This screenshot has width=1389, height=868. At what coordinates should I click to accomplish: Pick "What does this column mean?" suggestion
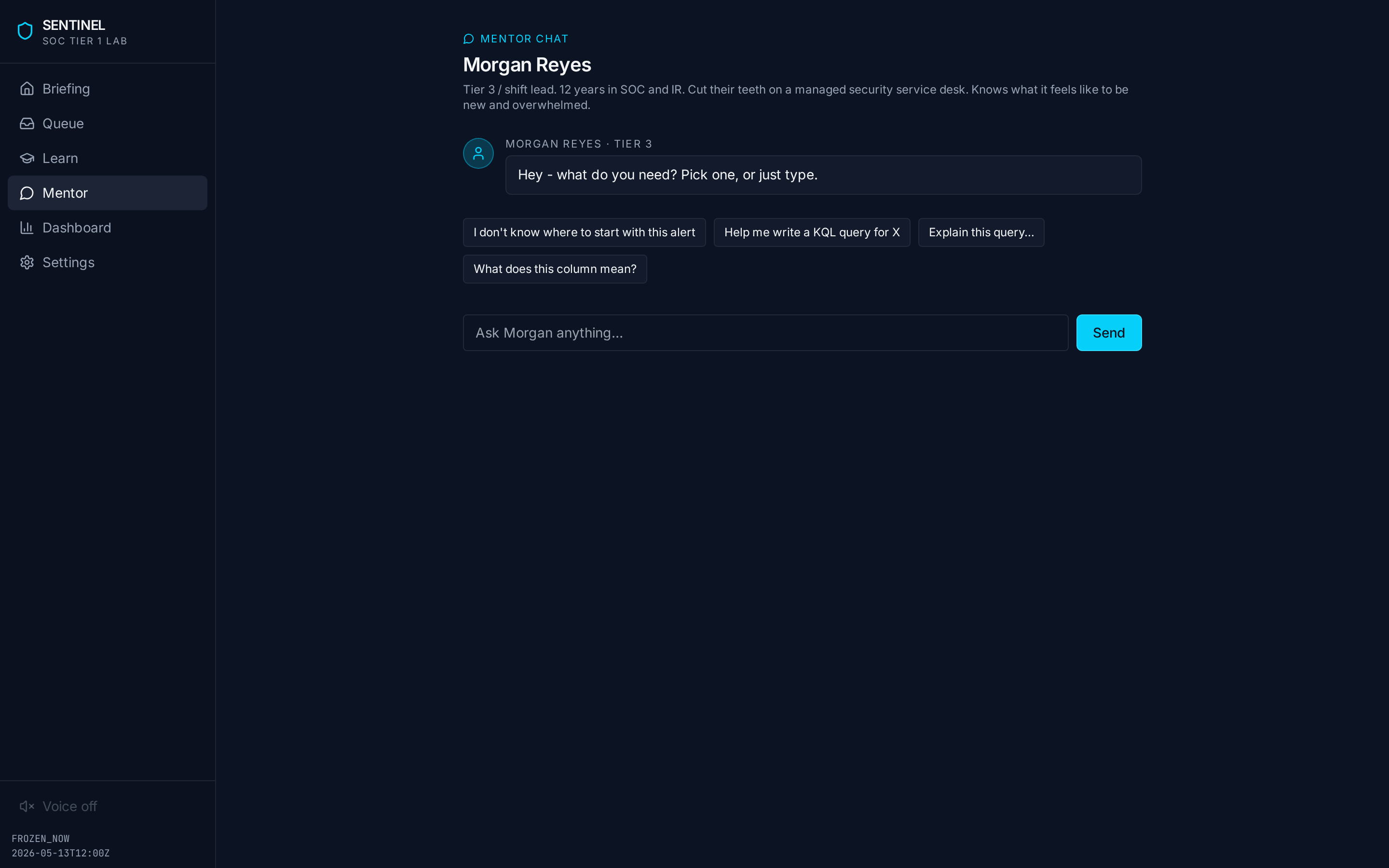(555, 269)
